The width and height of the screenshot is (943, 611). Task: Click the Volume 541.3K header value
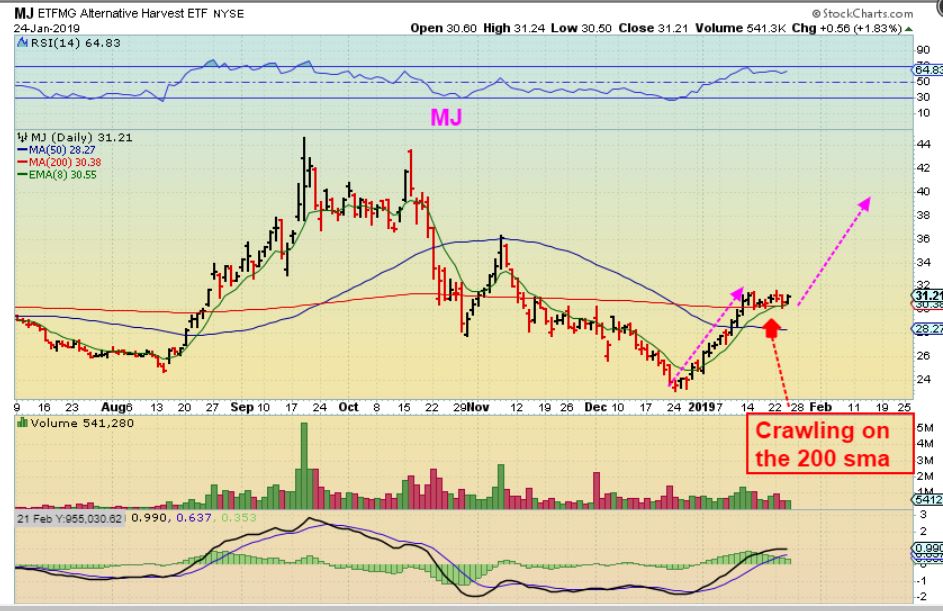point(740,28)
